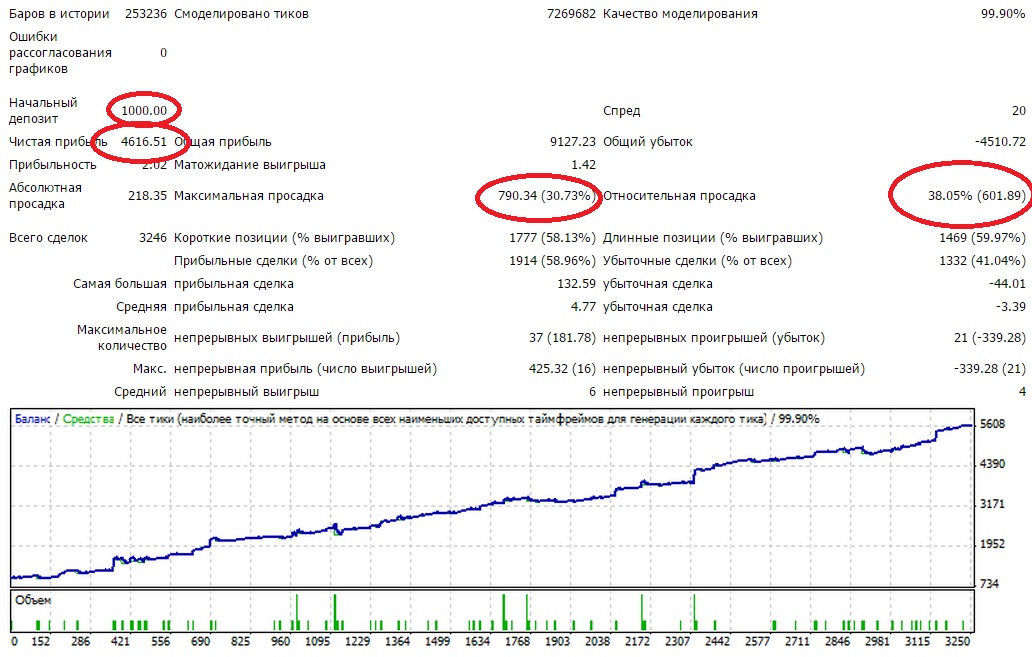Select the 3250 tick on horizontal axis
1032x657 pixels.
coord(958,641)
